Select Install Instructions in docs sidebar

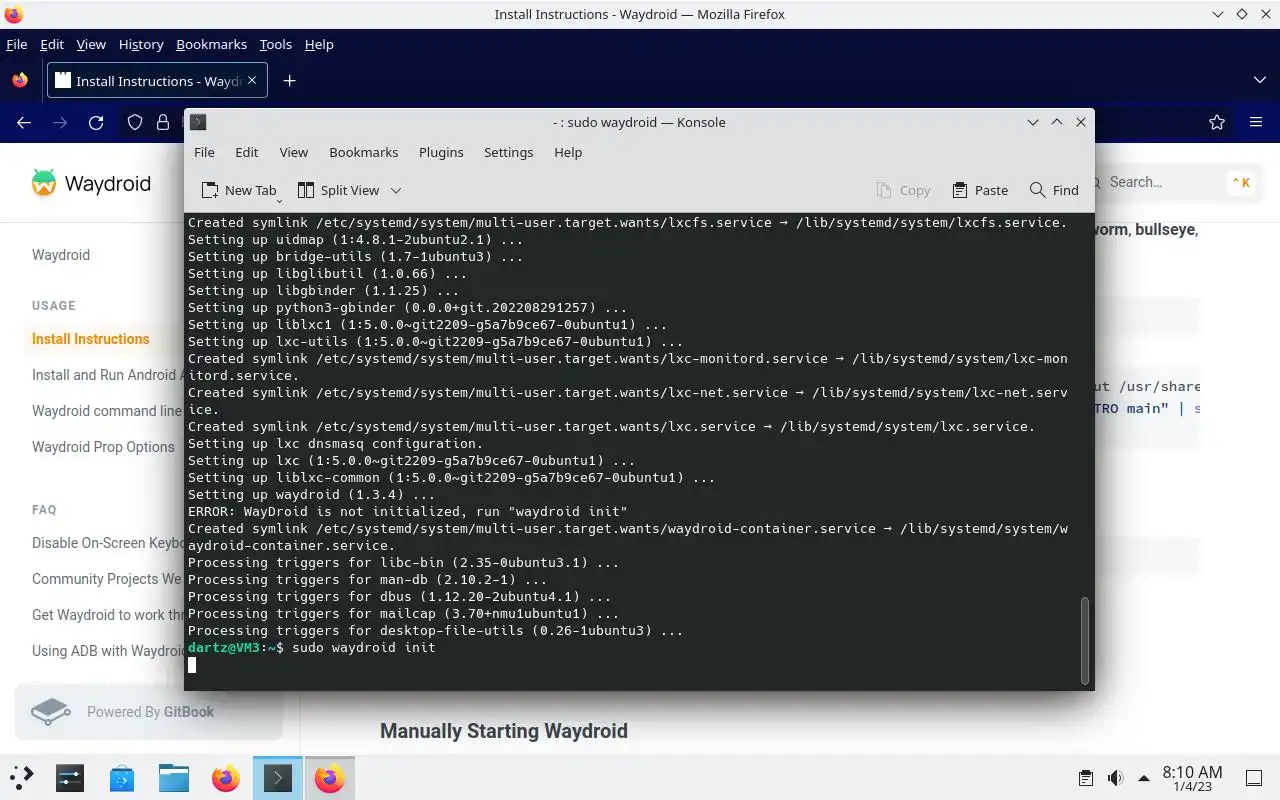[91, 339]
